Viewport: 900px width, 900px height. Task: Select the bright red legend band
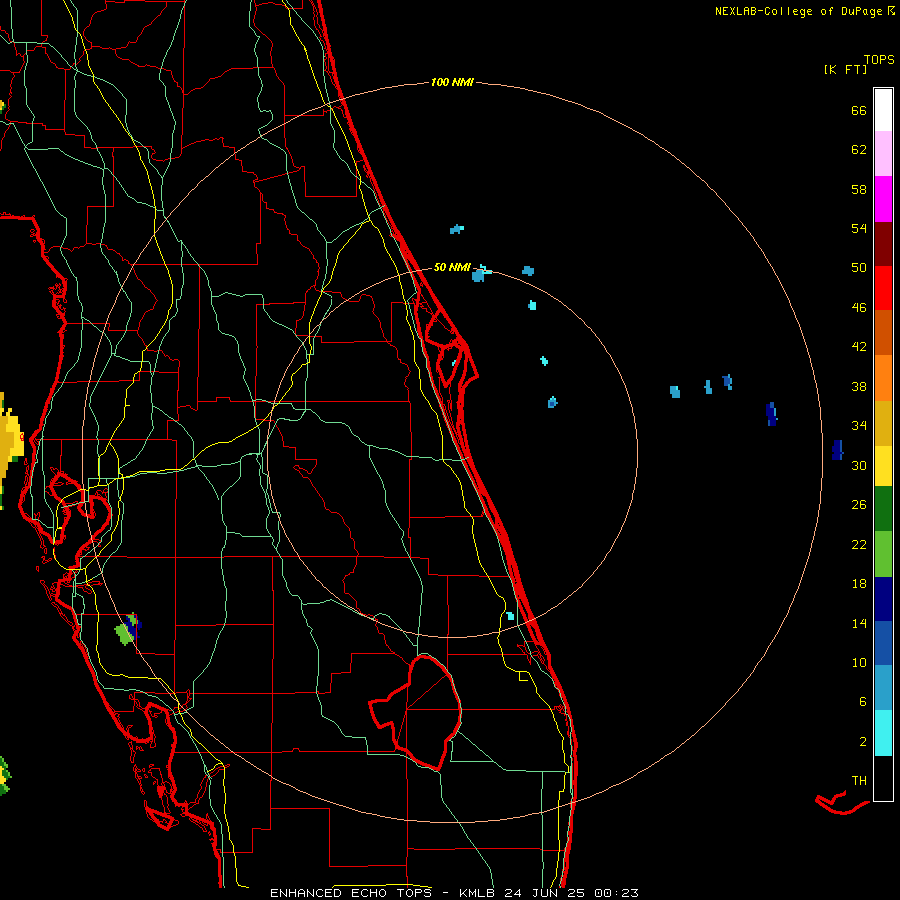pos(883,289)
